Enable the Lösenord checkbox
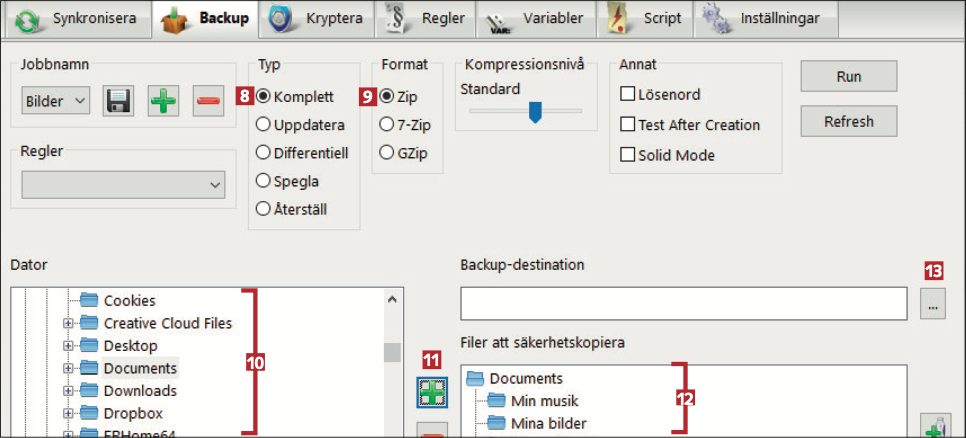This screenshot has width=966, height=438. point(629,95)
